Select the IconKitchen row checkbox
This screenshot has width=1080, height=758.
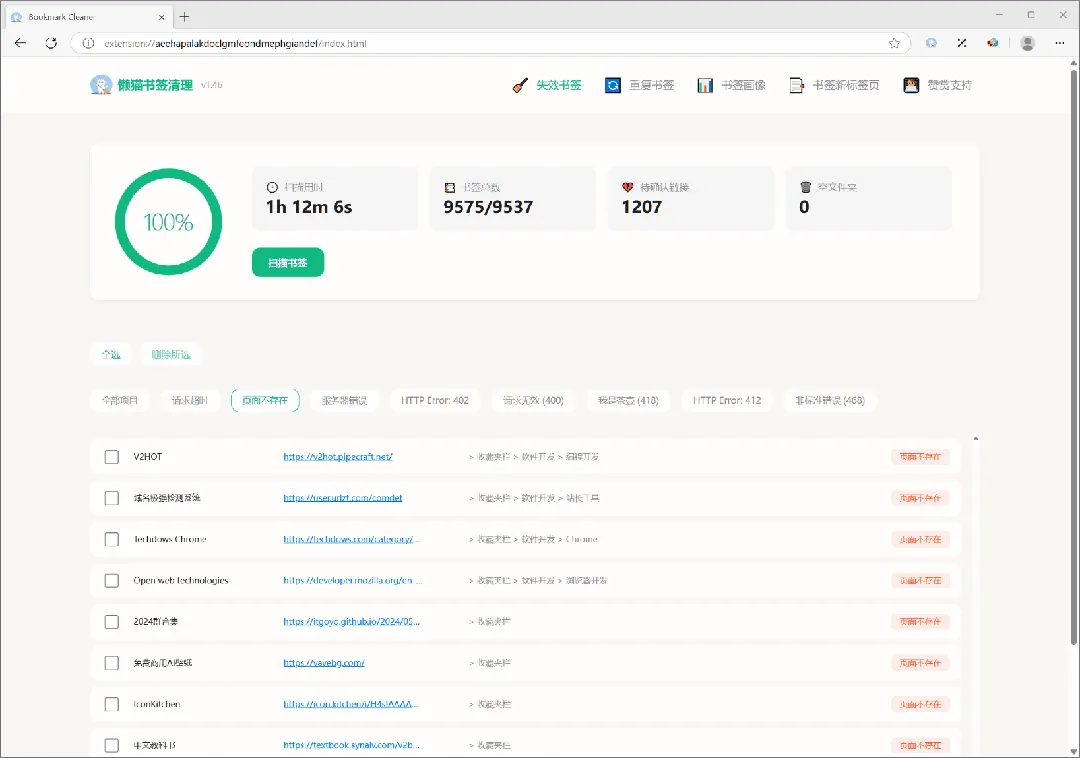[x=112, y=704]
